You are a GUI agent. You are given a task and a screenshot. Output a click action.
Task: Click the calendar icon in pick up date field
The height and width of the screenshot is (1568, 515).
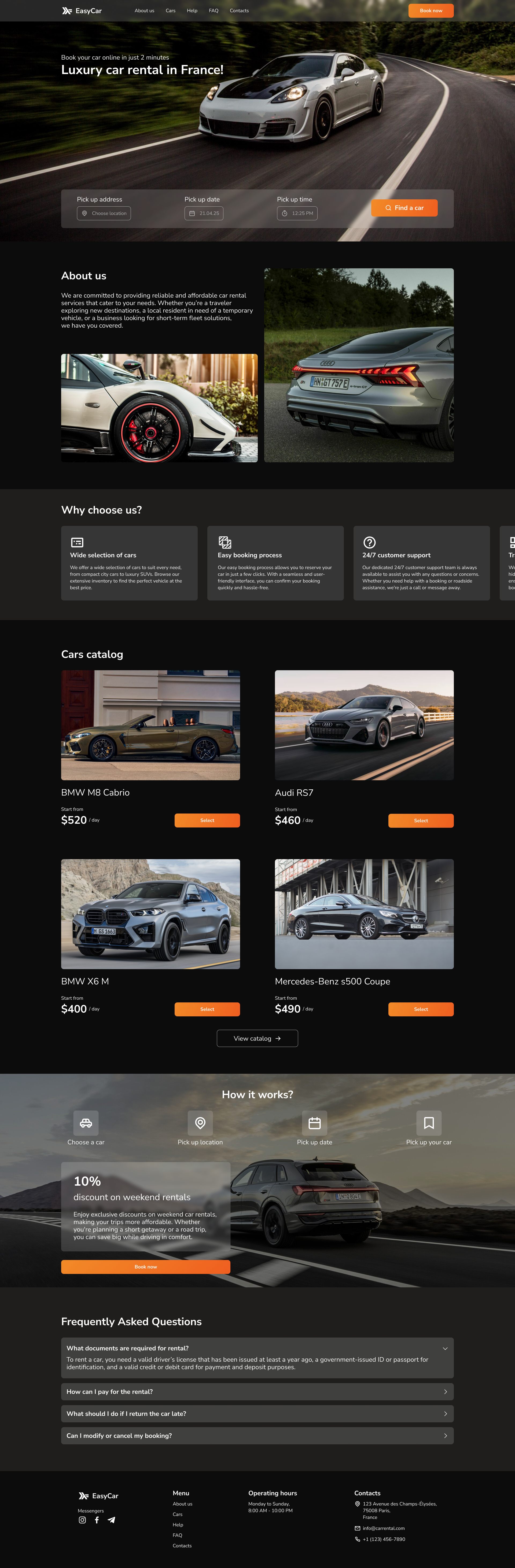pyautogui.click(x=192, y=213)
